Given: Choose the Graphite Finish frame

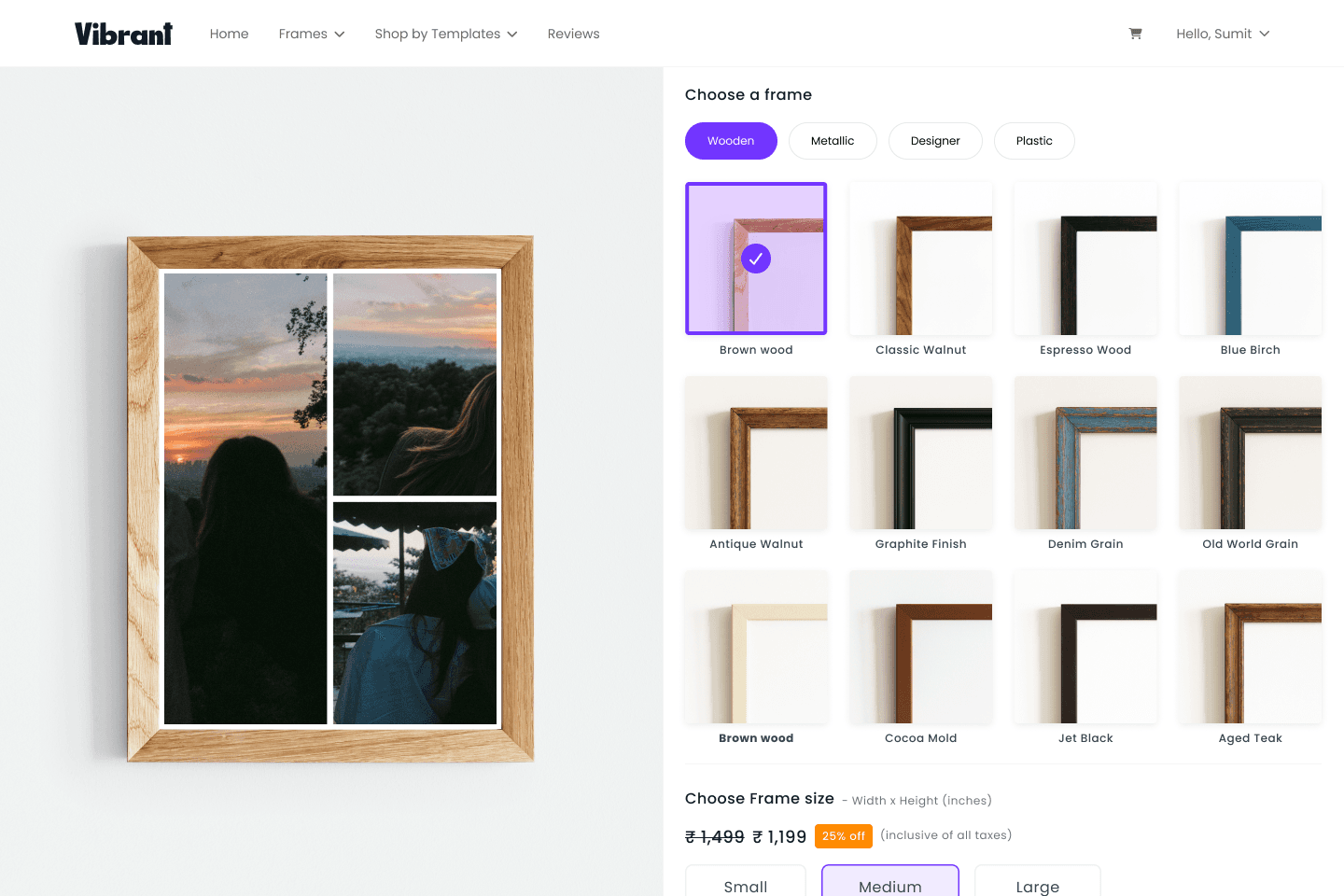Looking at the screenshot, I should [920, 454].
